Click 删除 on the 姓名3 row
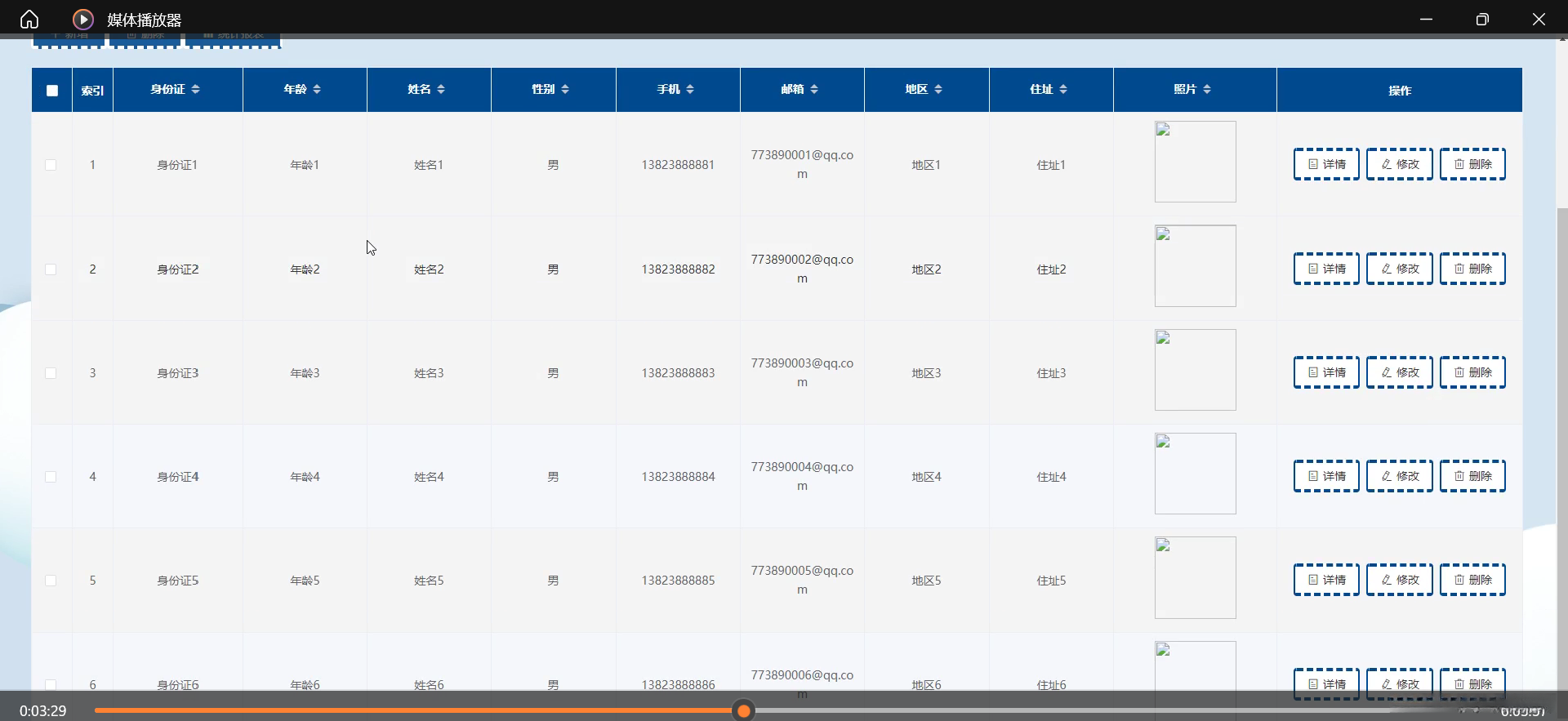 click(1472, 372)
